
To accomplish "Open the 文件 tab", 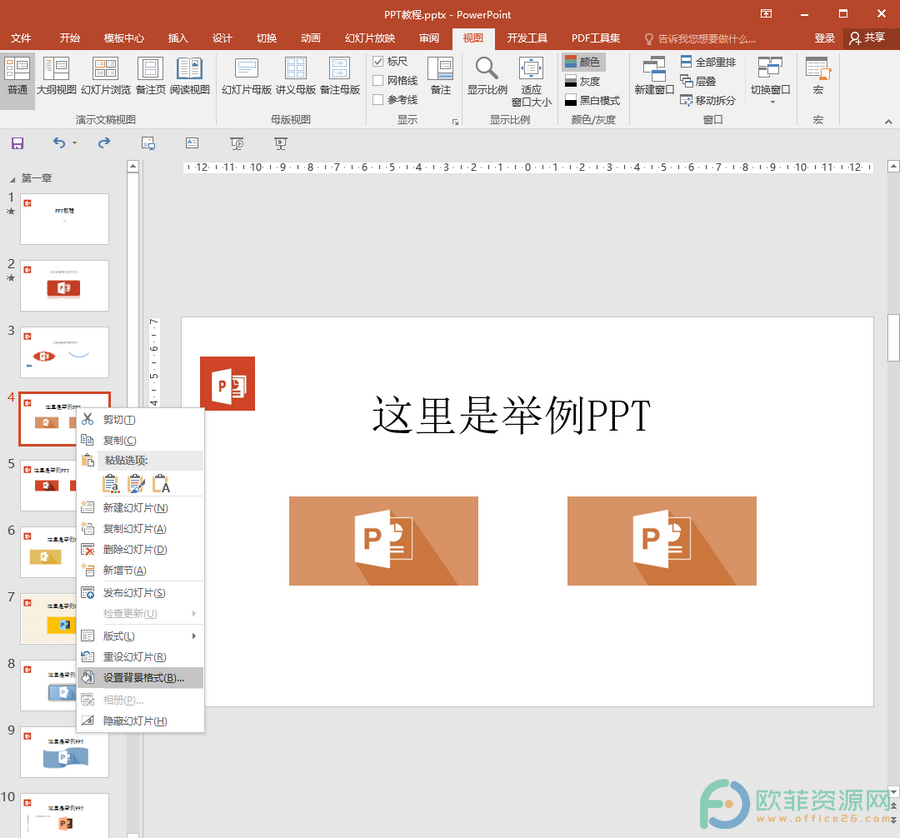I will [x=21, y=38].
